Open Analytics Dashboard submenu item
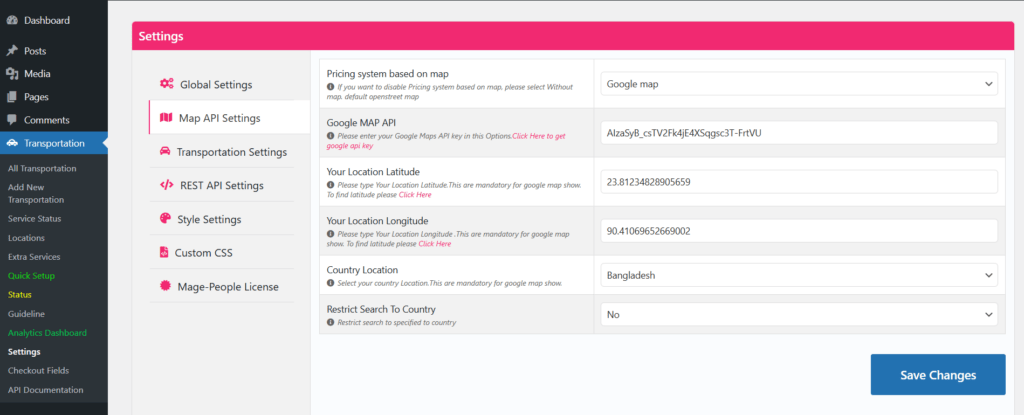1024x415 pixels. coord(47,333)
